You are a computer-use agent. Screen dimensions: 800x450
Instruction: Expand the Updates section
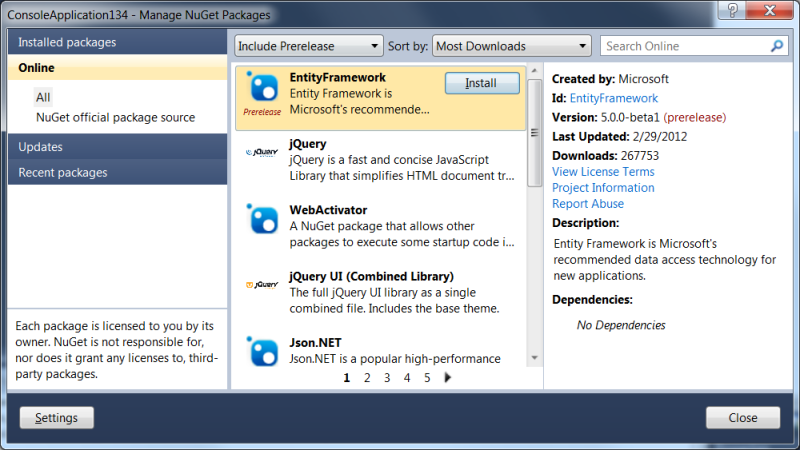coord(114,147)
